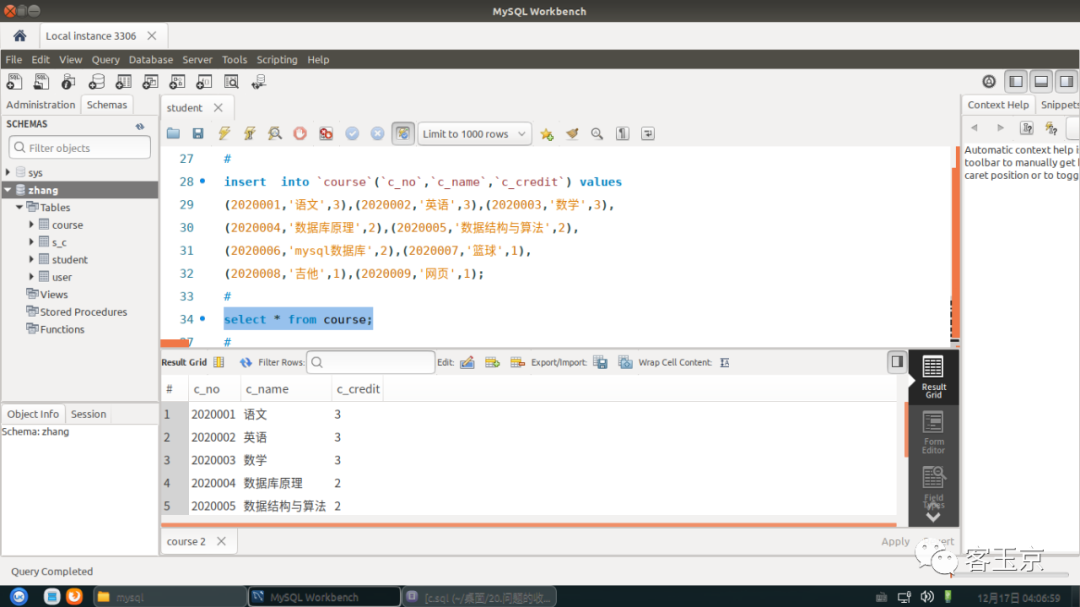Reconnect to DBMS icon in main toolbar
The image size is (1080, 607).
[x=259, y=82]
